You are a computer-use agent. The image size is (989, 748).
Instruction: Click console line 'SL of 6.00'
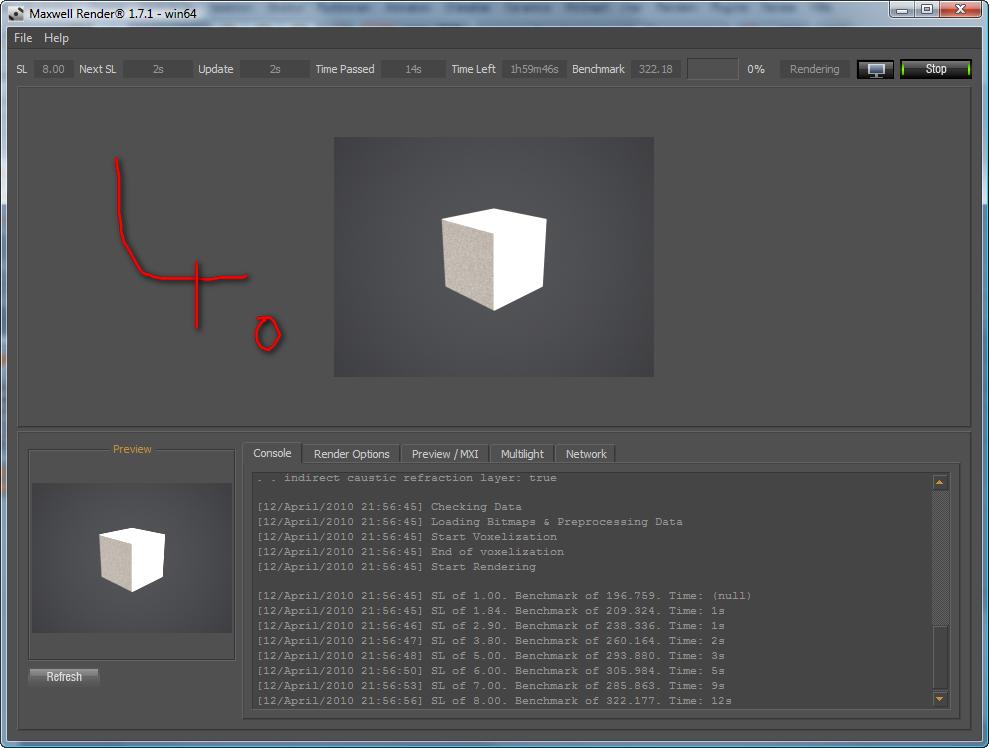[x=491, y=671]
